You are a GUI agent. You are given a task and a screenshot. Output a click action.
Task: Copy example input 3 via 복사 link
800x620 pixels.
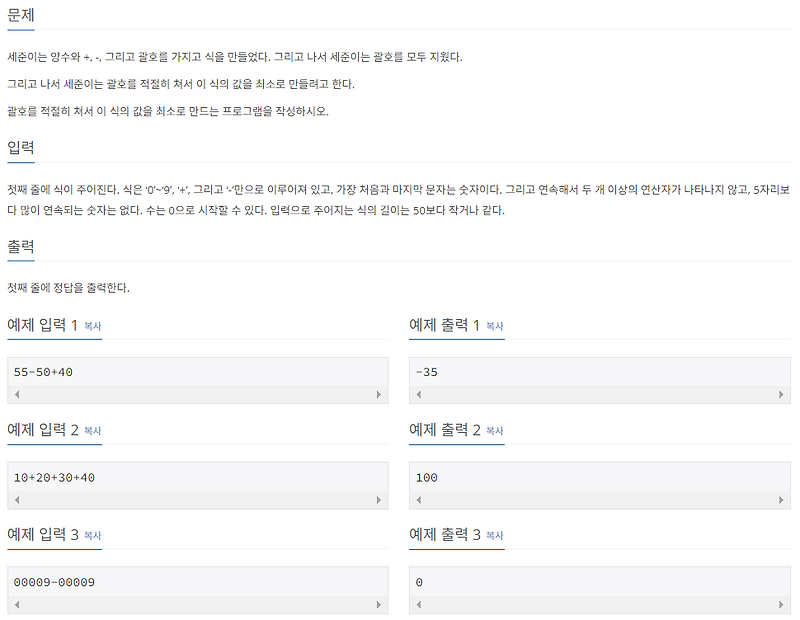point(92,535)
